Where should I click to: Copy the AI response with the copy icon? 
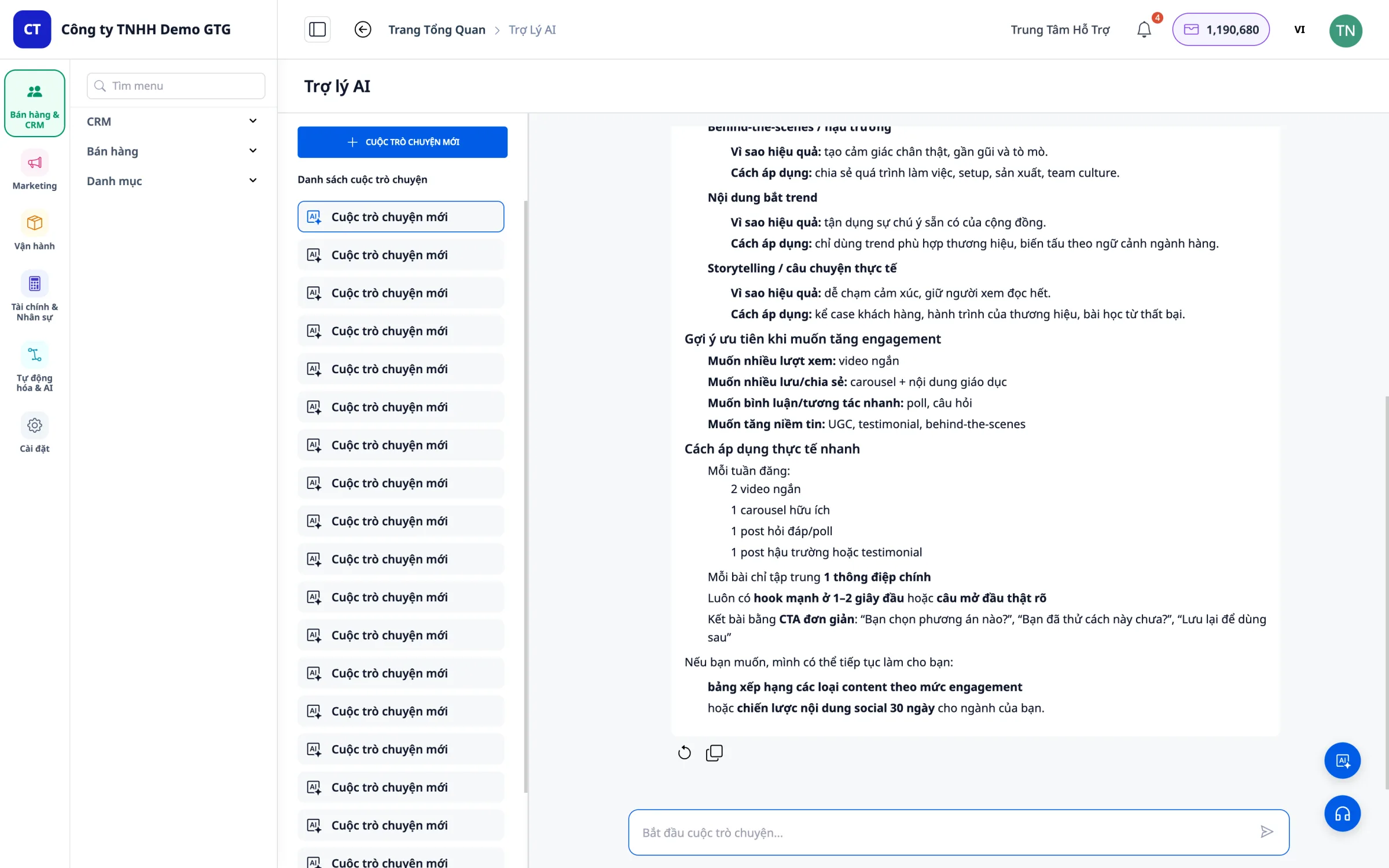coord(714,752)
